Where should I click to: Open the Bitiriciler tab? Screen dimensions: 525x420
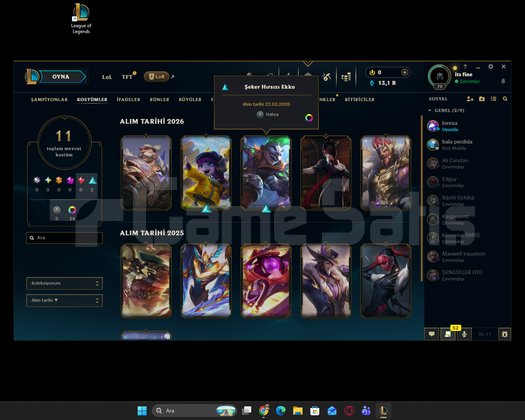click(x=360, y=99)
